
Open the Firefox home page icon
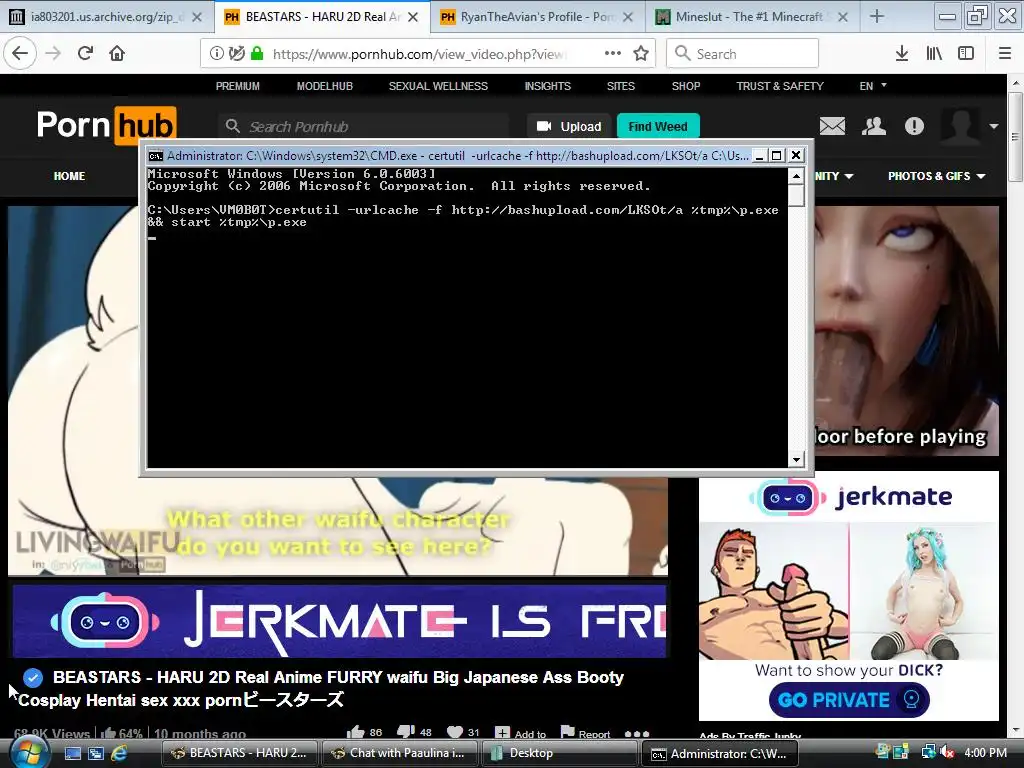click(117, 54)
